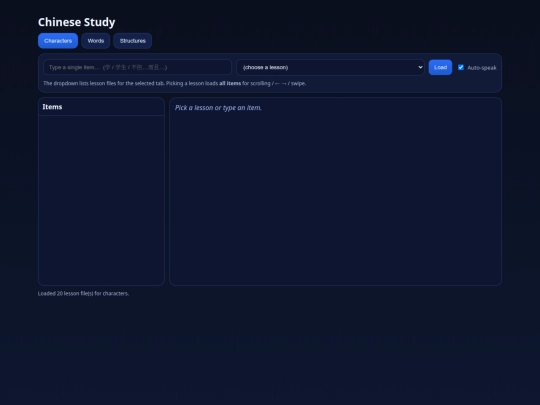540x405 pixels.
Task: Click the Load button
Action: pos(440,67)
